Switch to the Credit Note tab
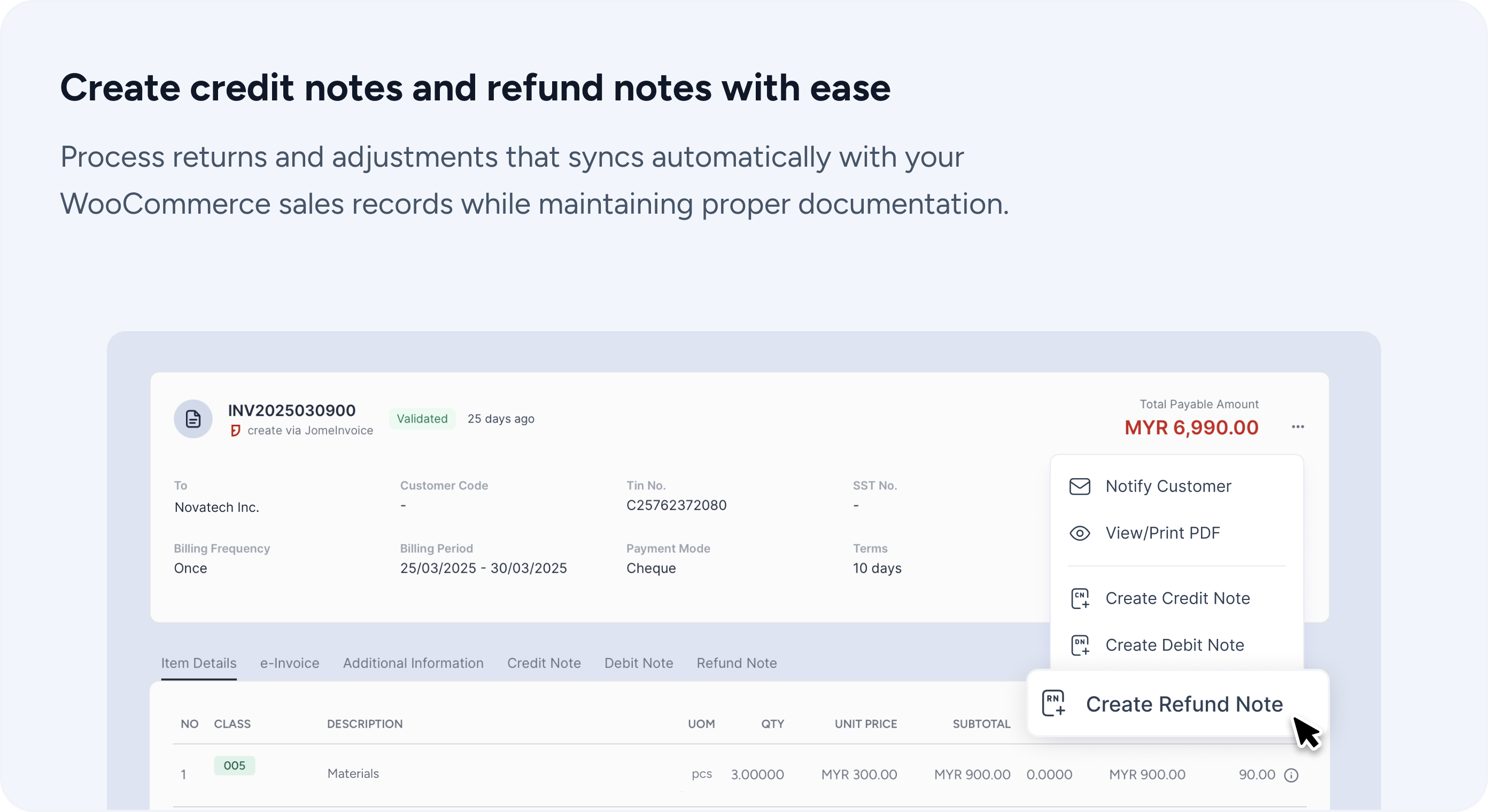Viewport: 1488px width, 812px height. (544, 663)
